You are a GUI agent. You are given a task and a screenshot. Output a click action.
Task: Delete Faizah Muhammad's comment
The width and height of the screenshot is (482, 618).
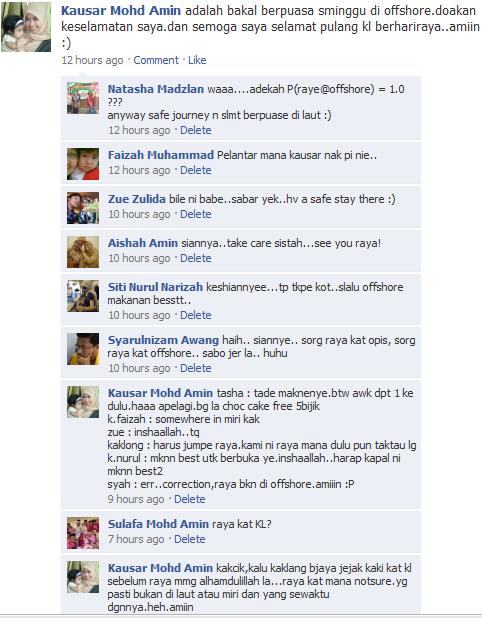pyautogui.click(x=195, y=170)
